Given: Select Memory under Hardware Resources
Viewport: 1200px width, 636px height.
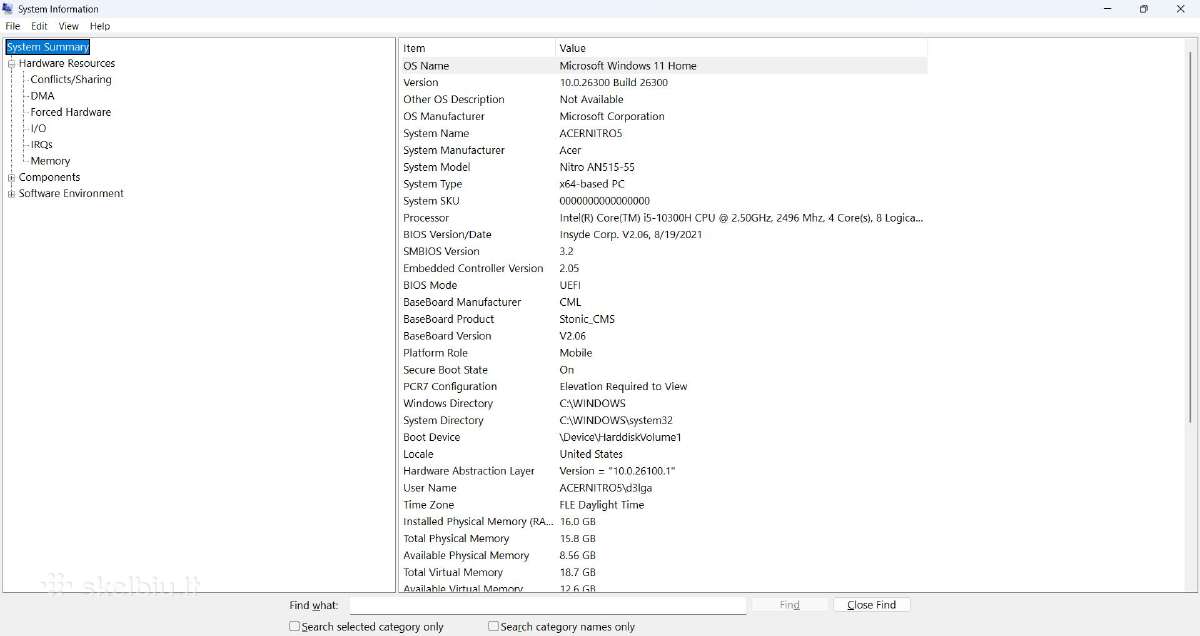Looking at the screenshot, I should point(50,161).
